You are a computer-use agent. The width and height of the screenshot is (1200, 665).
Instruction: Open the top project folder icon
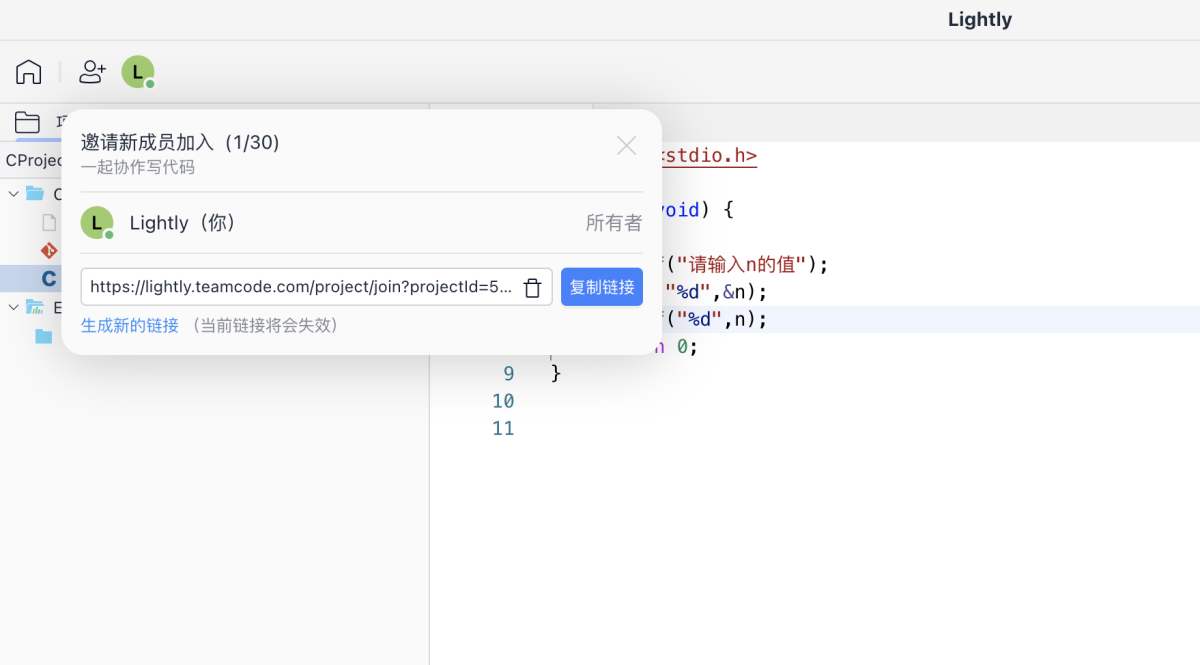coord(35,194)
